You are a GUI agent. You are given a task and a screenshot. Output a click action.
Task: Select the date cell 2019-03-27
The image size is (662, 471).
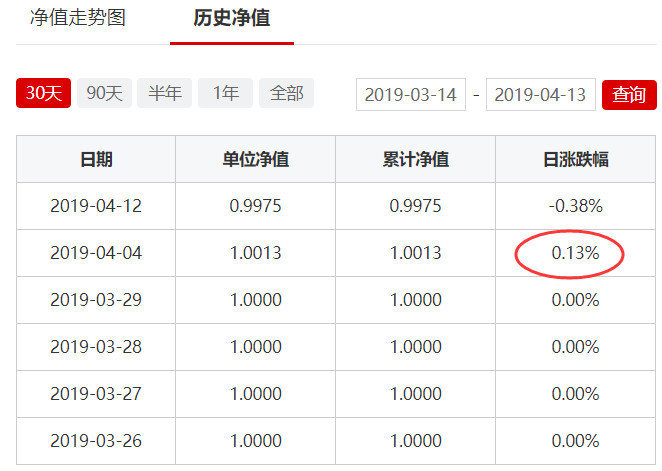(x=96, y=394)
